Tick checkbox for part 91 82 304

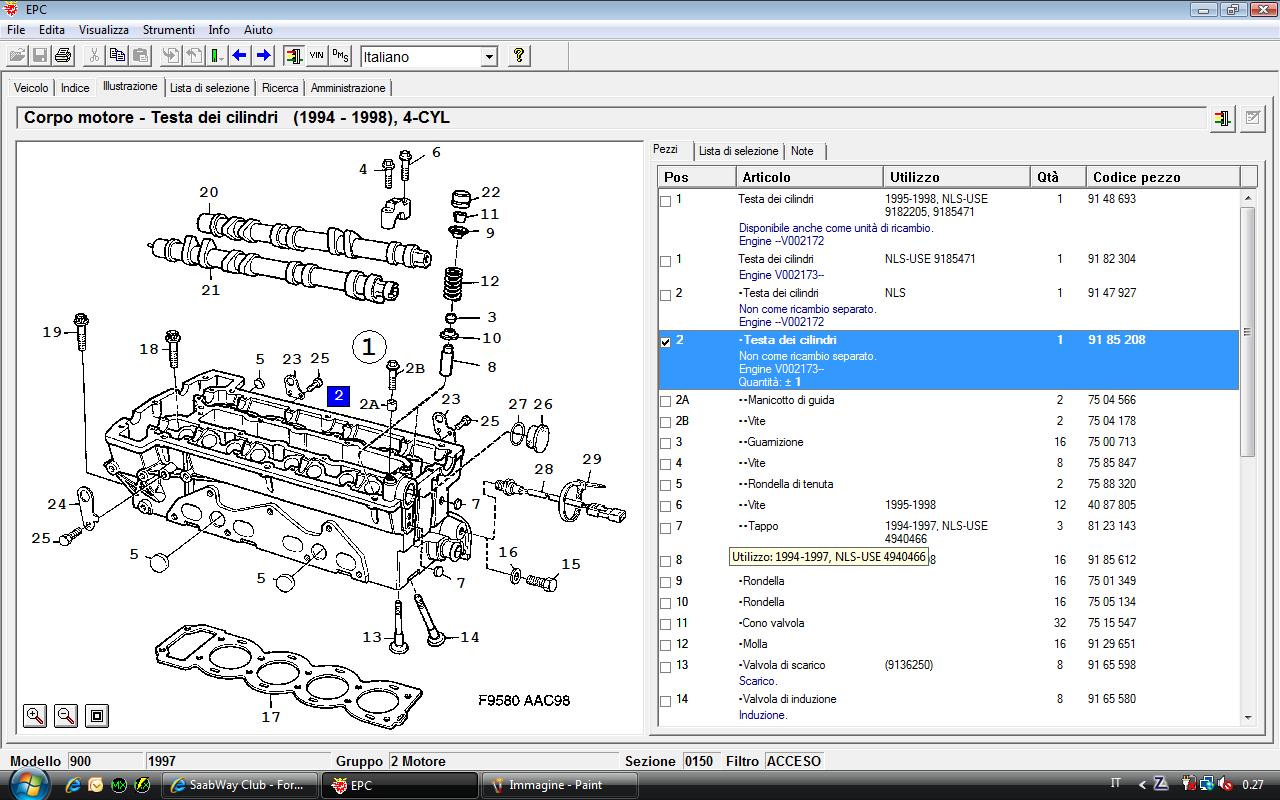666,261
